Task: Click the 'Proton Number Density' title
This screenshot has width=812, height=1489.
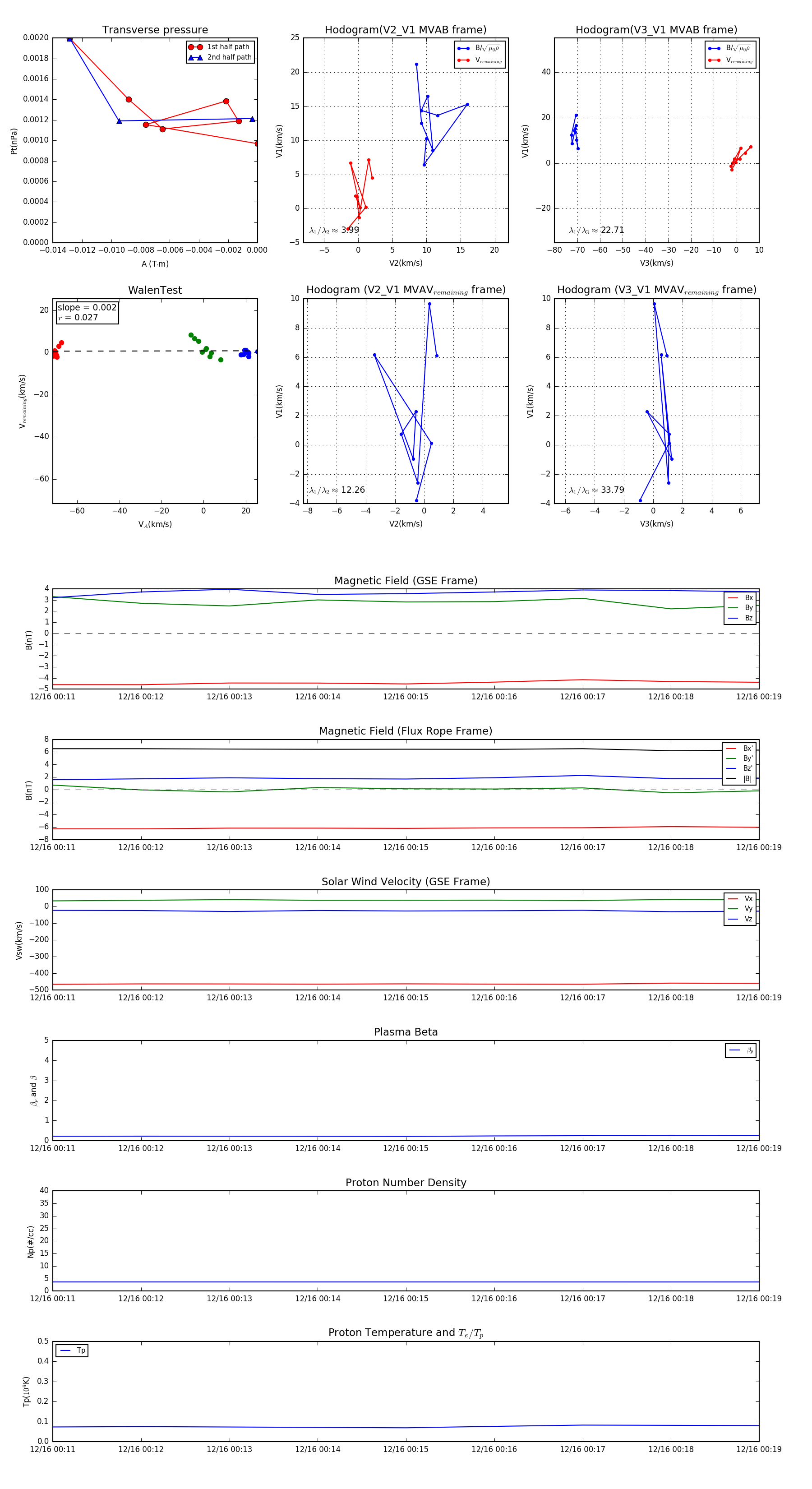Action: point(406,1183)
